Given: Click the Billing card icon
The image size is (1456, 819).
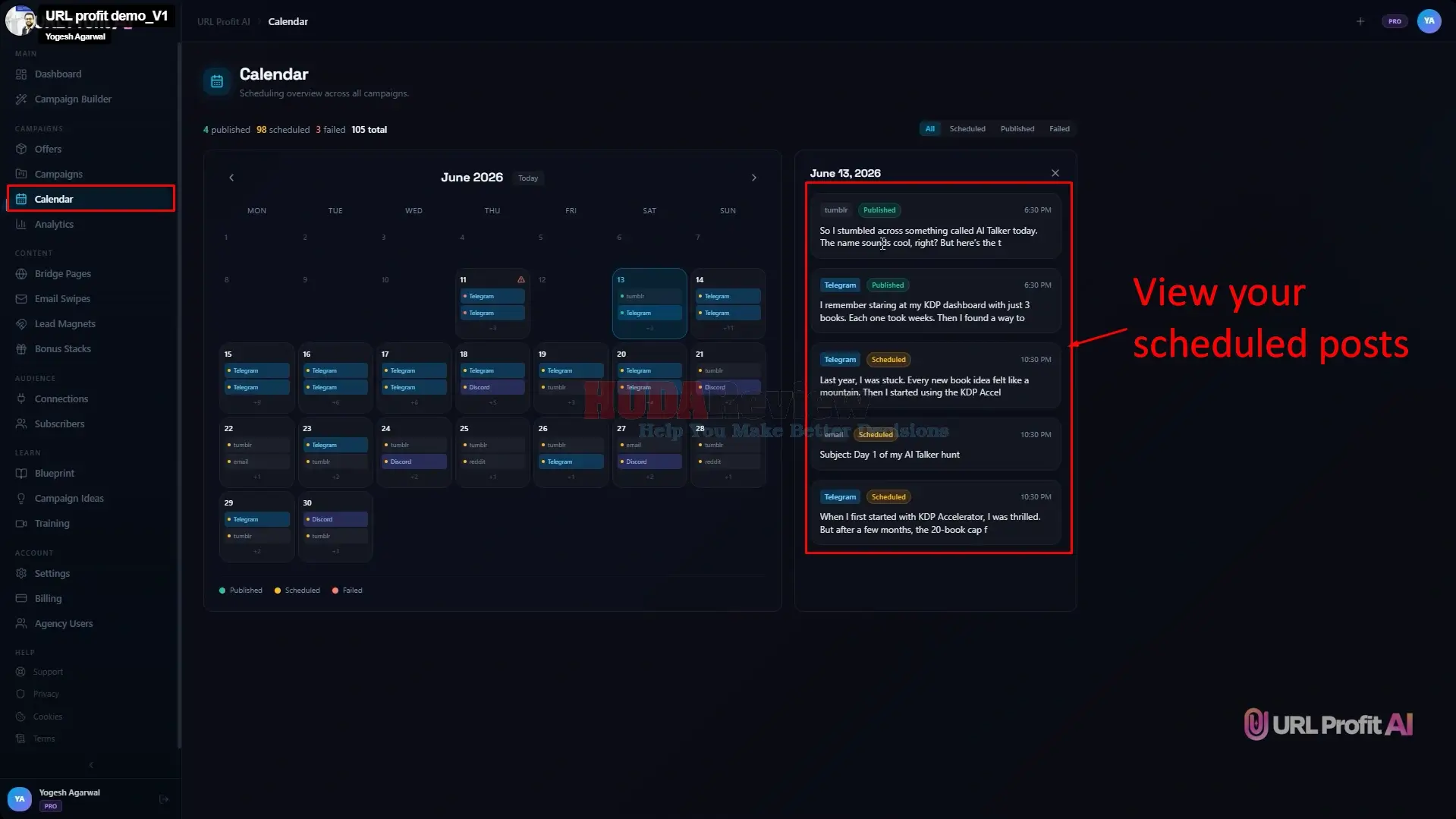Looking at the screenshot, I should (21, 598).
